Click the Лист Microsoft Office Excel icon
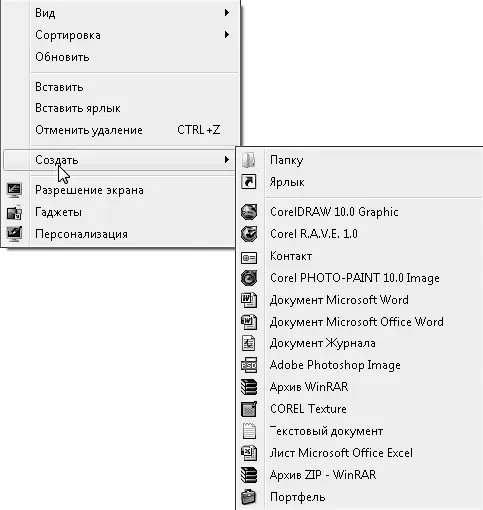 [249, 453]
